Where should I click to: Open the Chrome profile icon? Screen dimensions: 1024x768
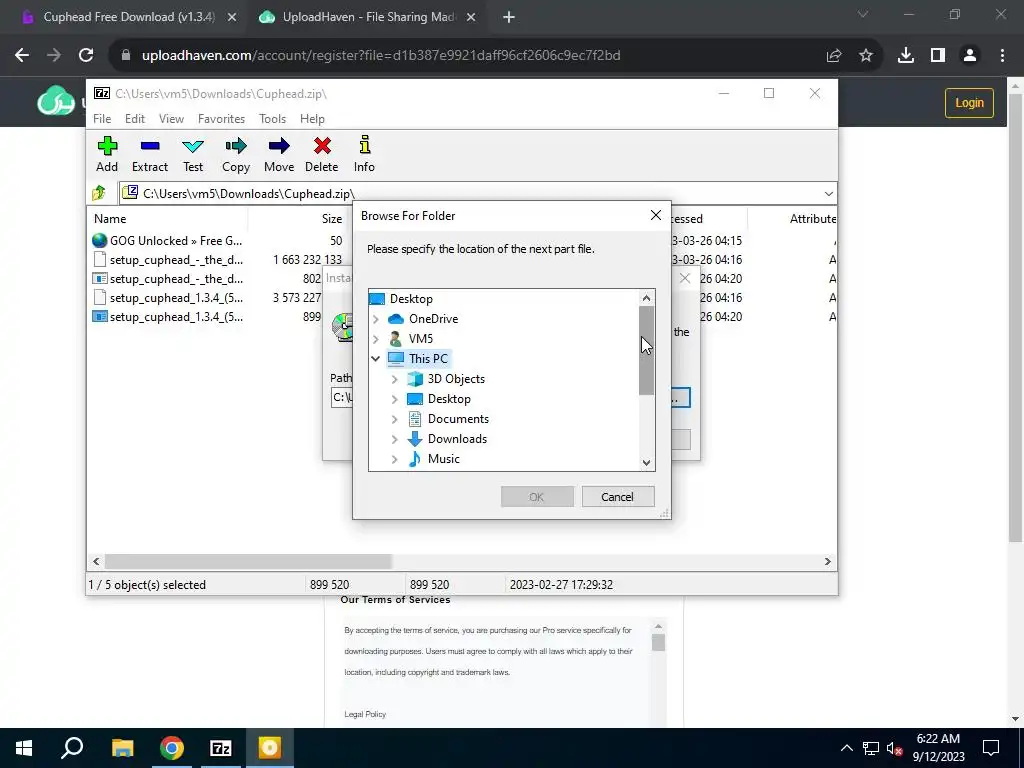[x=970, y=56]
